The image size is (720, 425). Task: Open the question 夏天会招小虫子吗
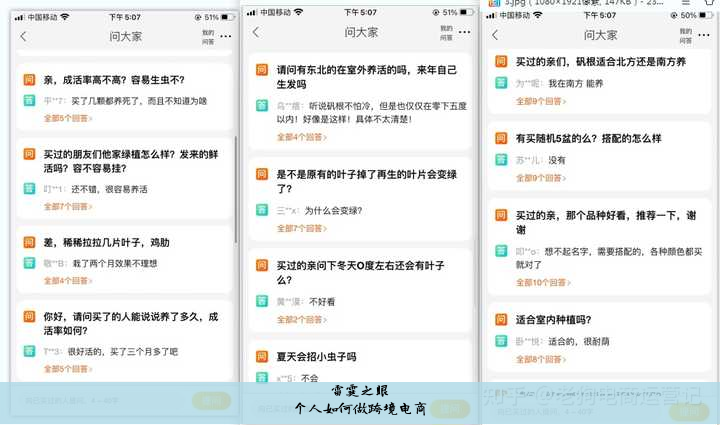(316, 357)
